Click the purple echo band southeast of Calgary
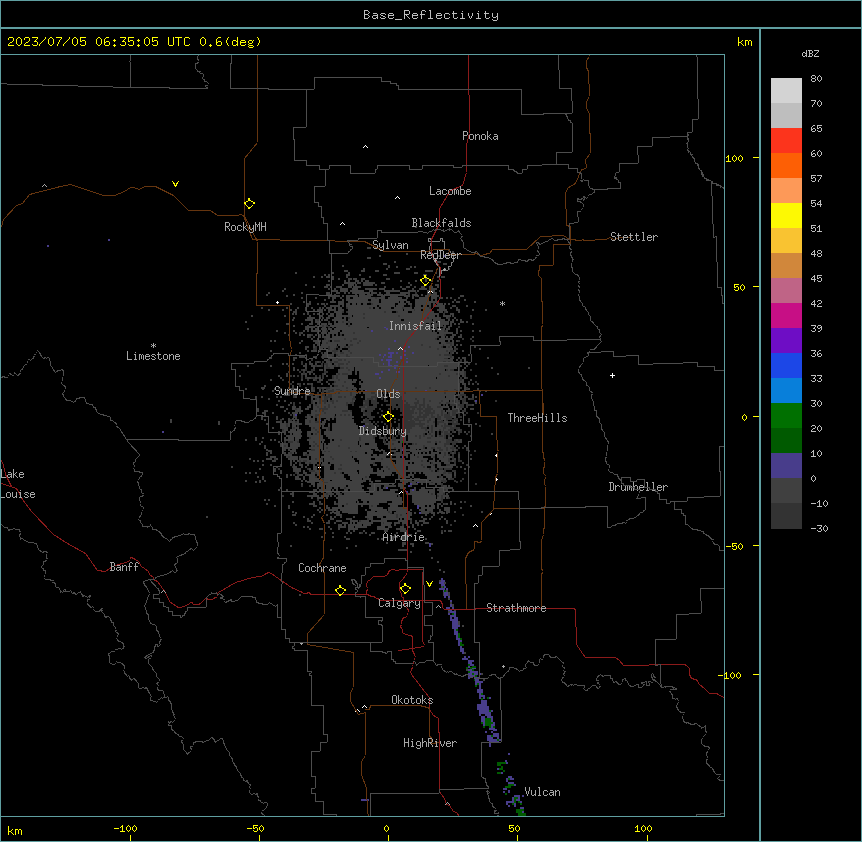The width and height of the screenshot is (862, 842). coord(470,662)
